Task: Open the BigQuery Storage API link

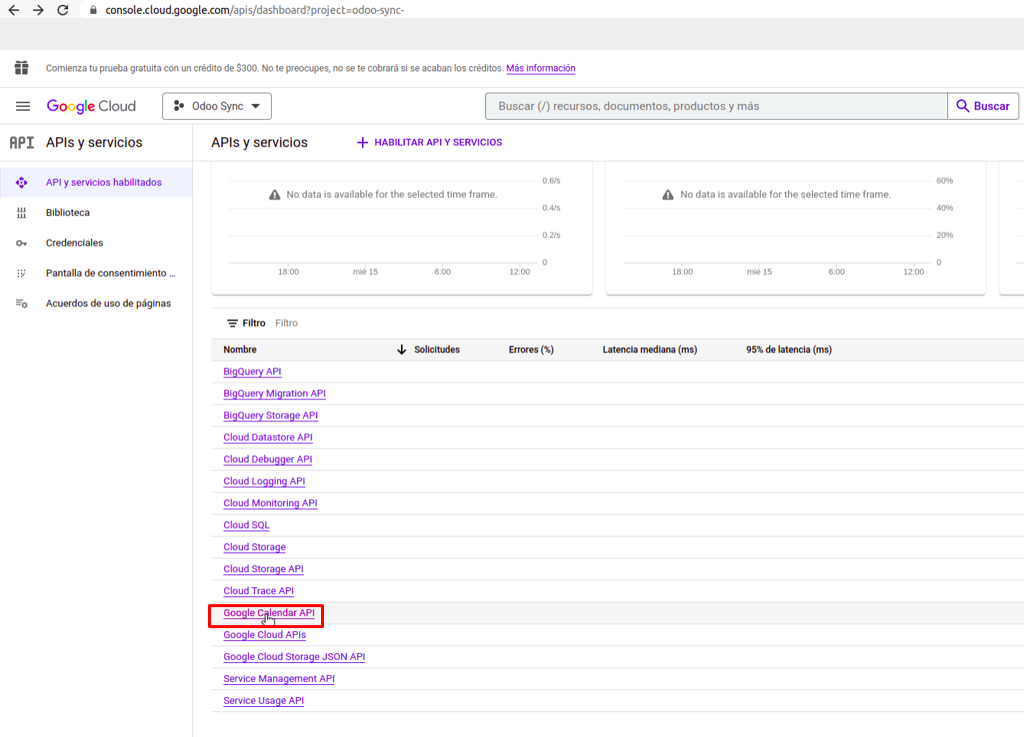Action: pyautogui.click(x=270, y=415)
